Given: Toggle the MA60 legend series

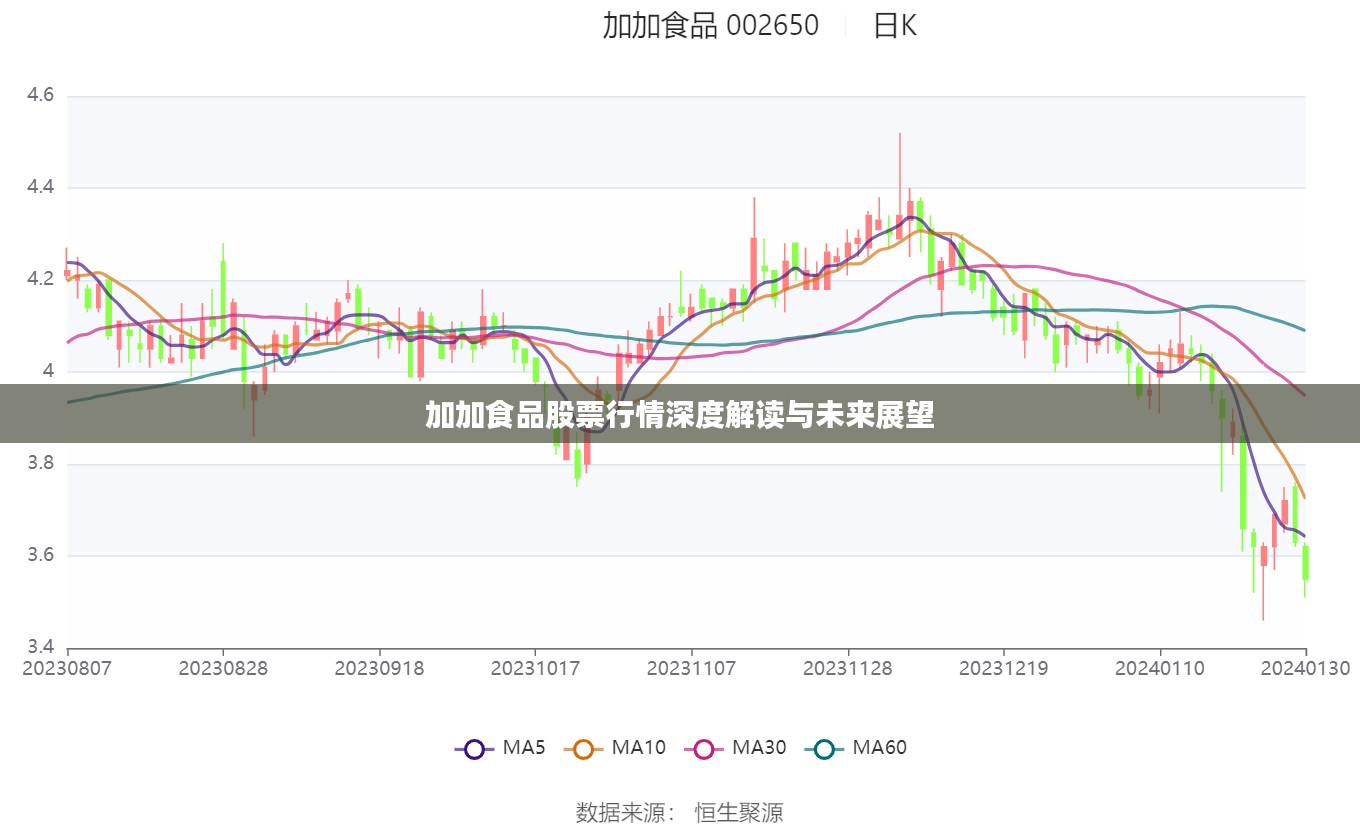Looking at the screenshot, I should point(856,747).
